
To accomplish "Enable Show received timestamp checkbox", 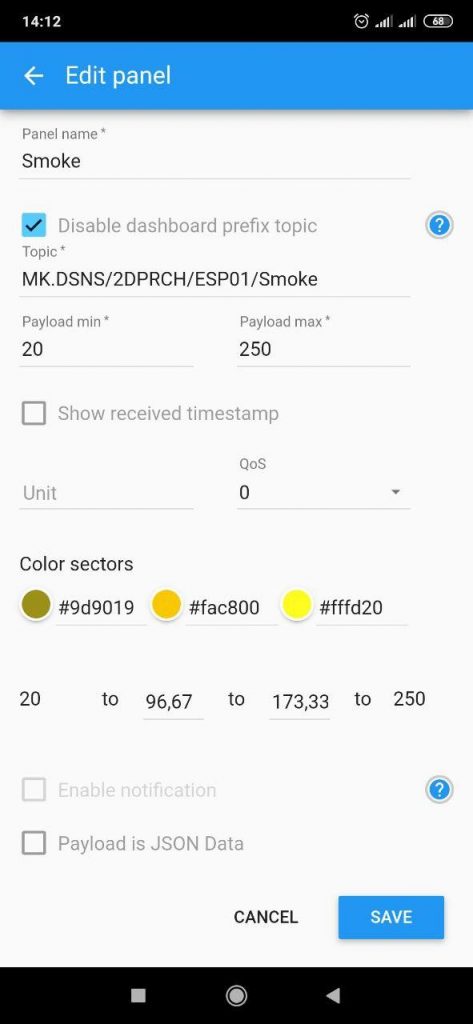I will (x=34, y=413).
